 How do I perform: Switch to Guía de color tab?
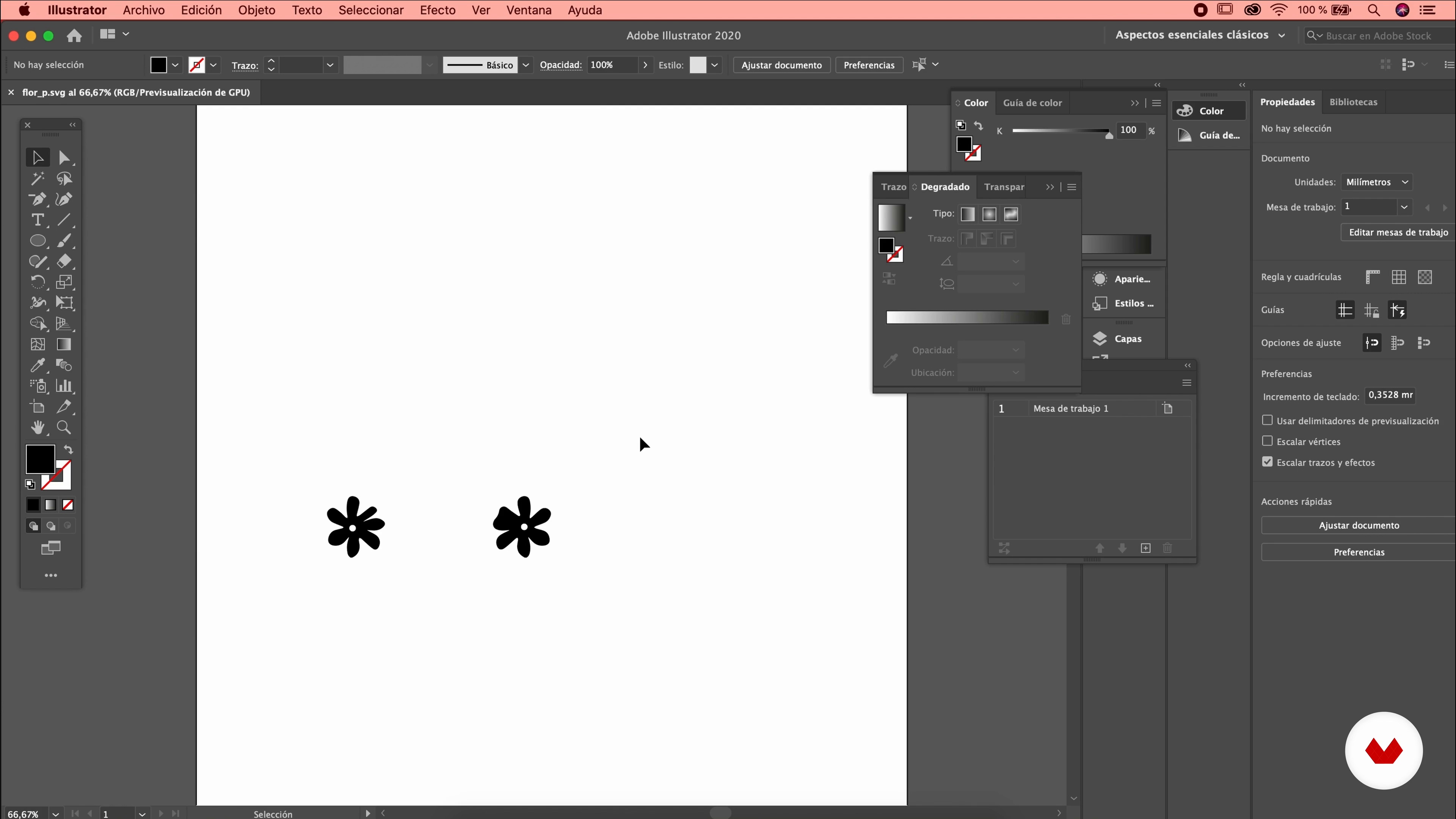1032,103
